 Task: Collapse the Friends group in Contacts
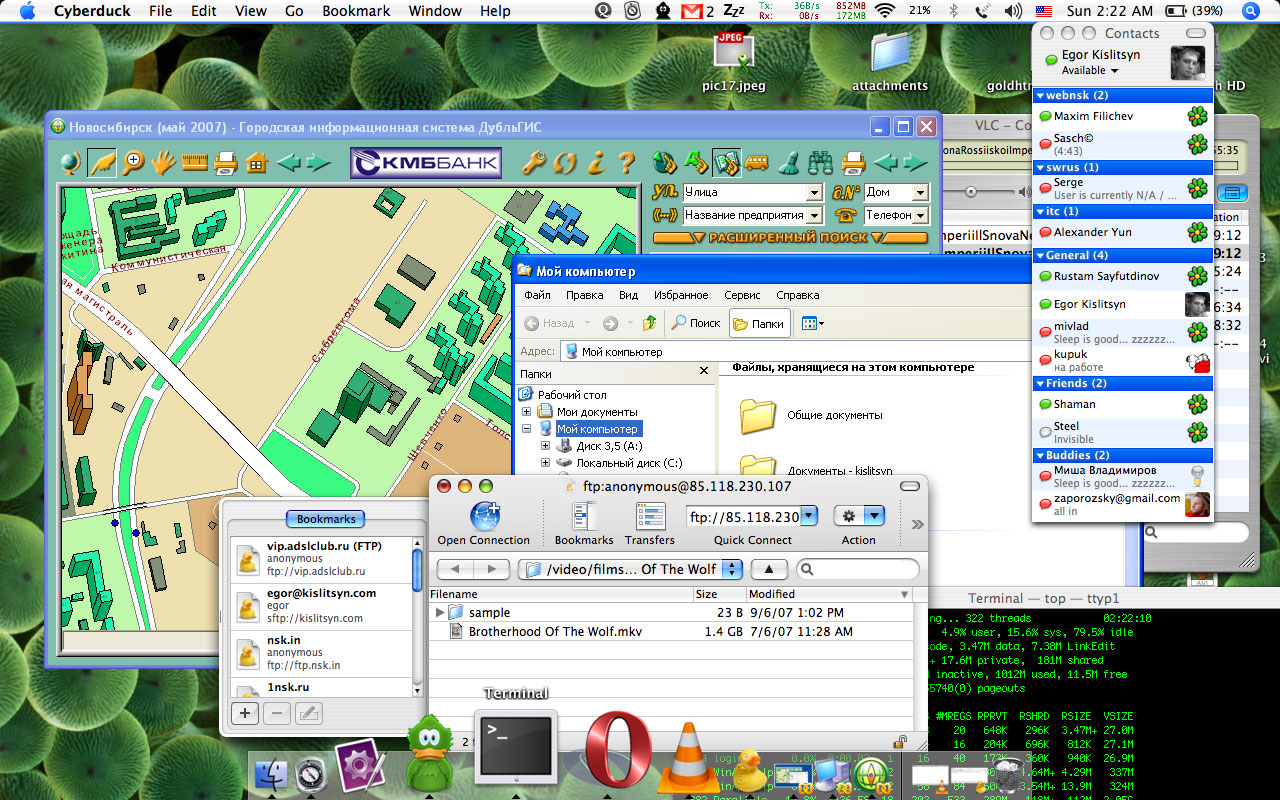click(x=1041, y=384)
